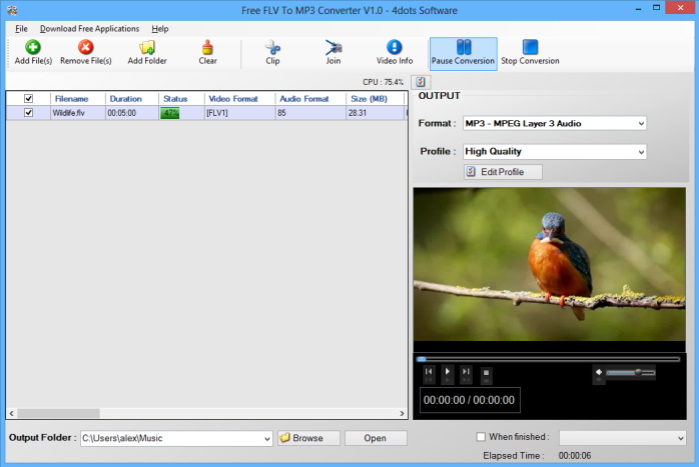Select the Wildlife.flv filename cell

tap(78, 113)
